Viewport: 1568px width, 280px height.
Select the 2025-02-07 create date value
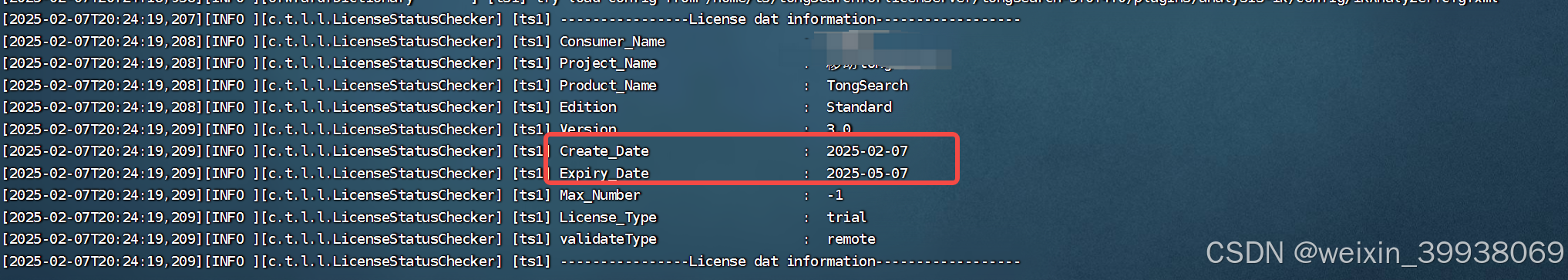[867, 151]
